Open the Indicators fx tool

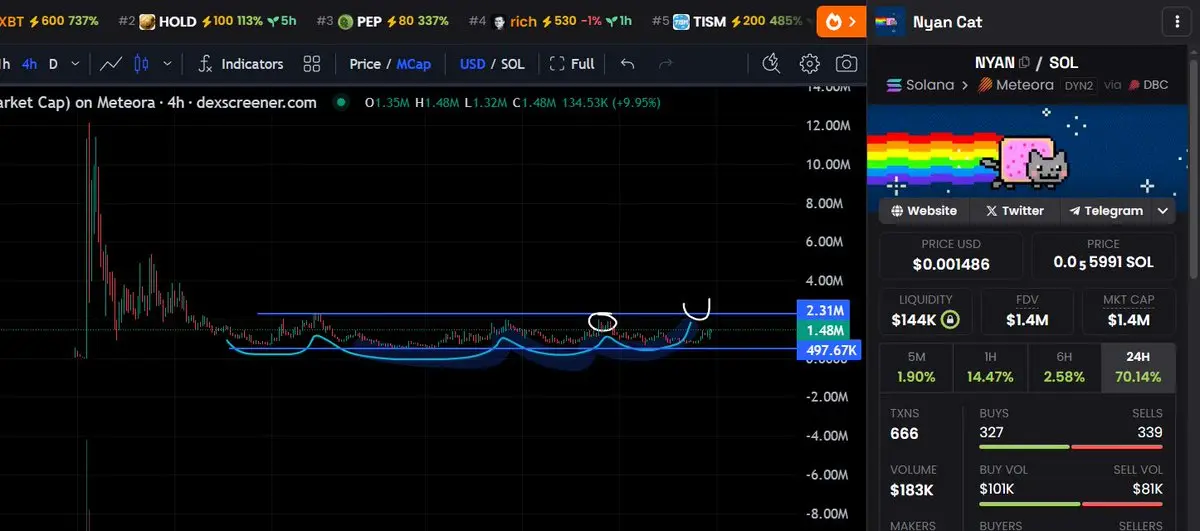point(205,64)
